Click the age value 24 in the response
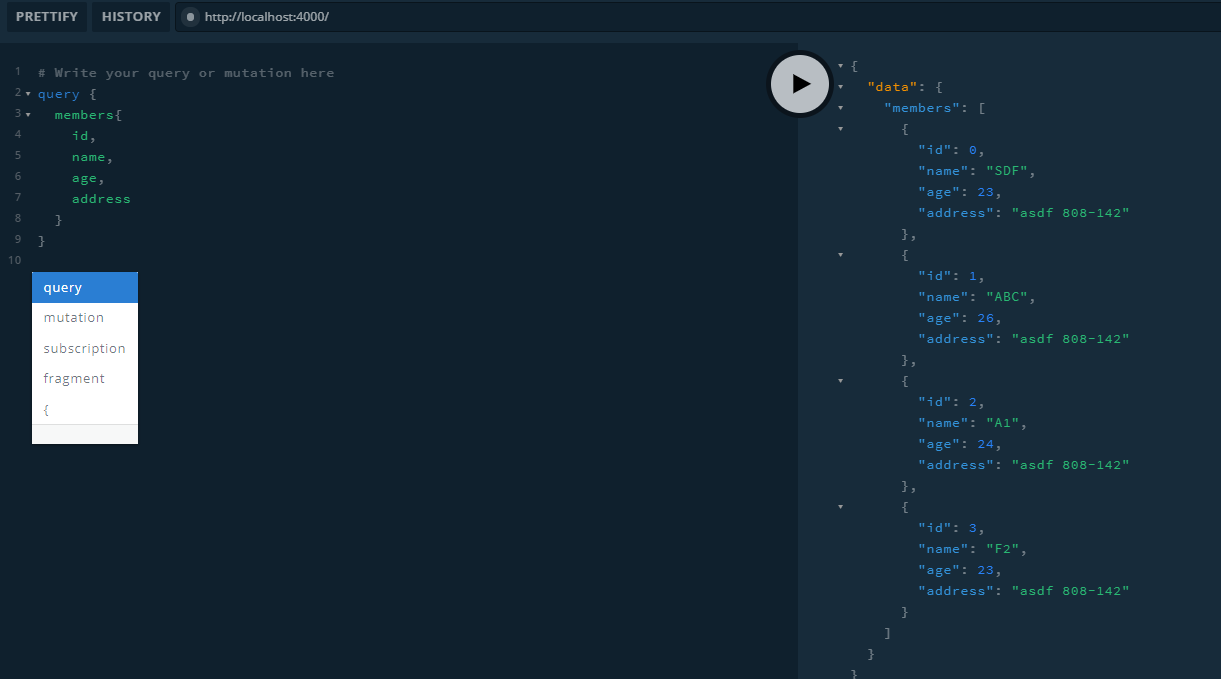Viewport: 1221px width, 679px height. tap(986, 444)
